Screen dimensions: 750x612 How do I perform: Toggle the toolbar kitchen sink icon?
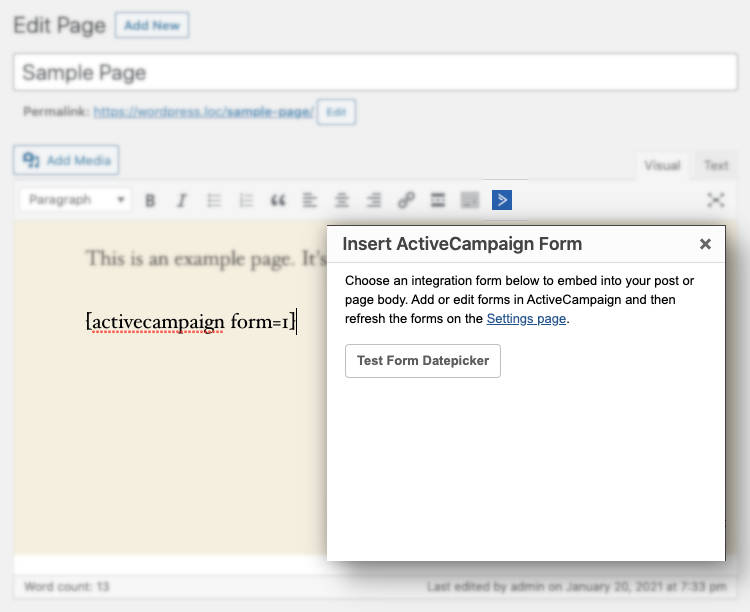point(470,200)
